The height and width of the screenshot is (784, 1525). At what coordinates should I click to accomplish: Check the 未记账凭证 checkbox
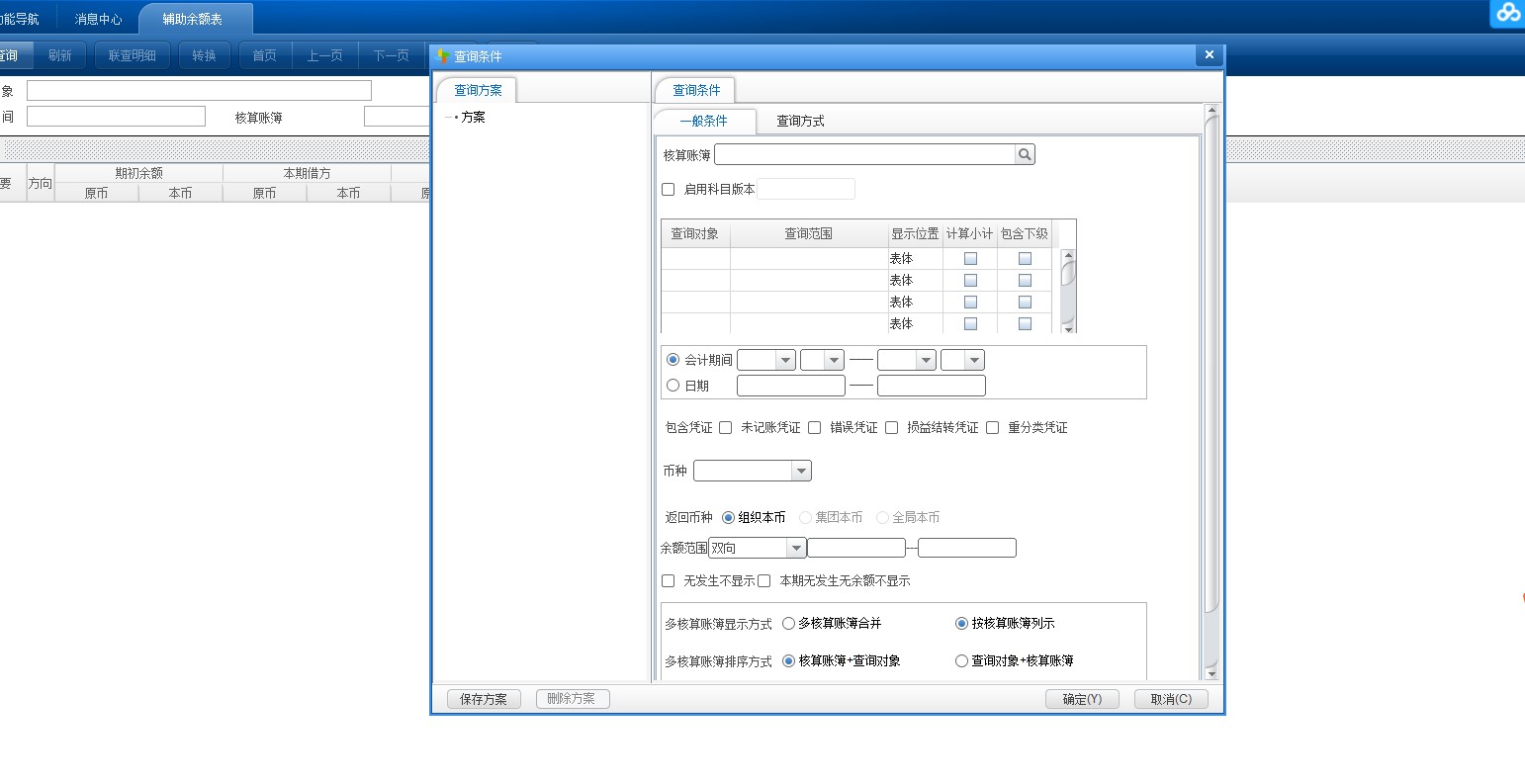[x=725, y=427]
